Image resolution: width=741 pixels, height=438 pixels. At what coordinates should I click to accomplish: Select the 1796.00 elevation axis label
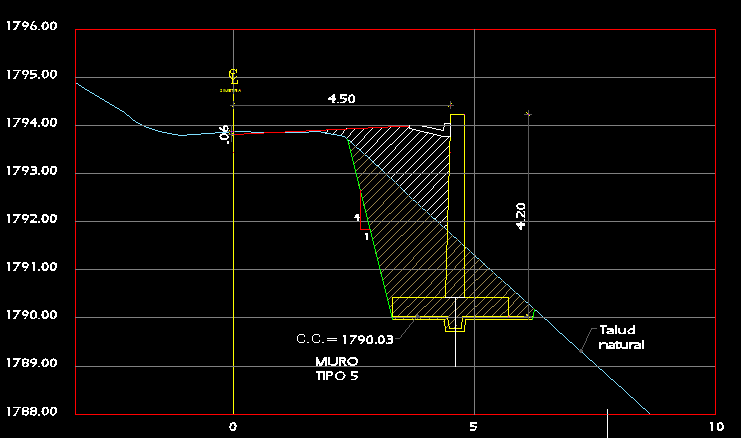click(x=30, y=28)
